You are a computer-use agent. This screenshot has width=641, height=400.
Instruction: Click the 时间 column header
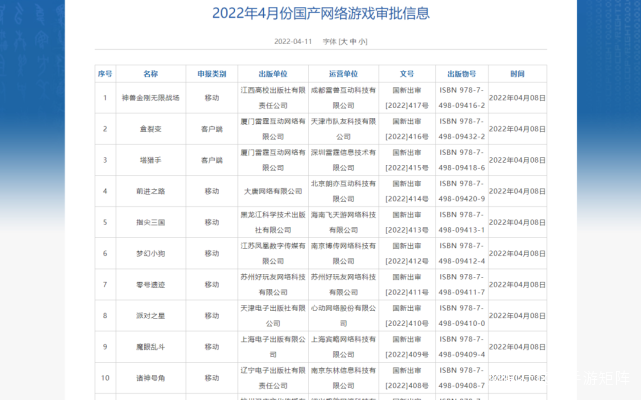[517, 74]
